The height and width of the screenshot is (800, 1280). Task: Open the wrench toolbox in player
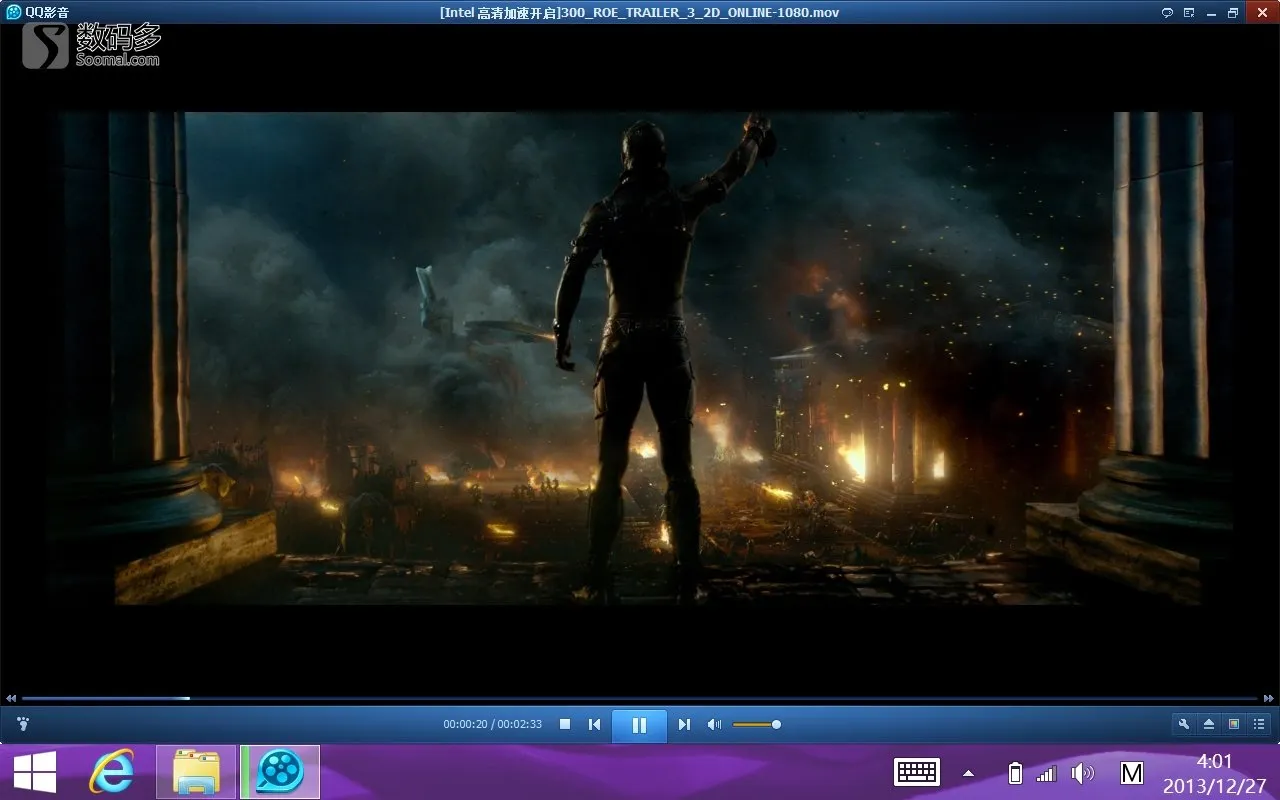click(1184, 724)
